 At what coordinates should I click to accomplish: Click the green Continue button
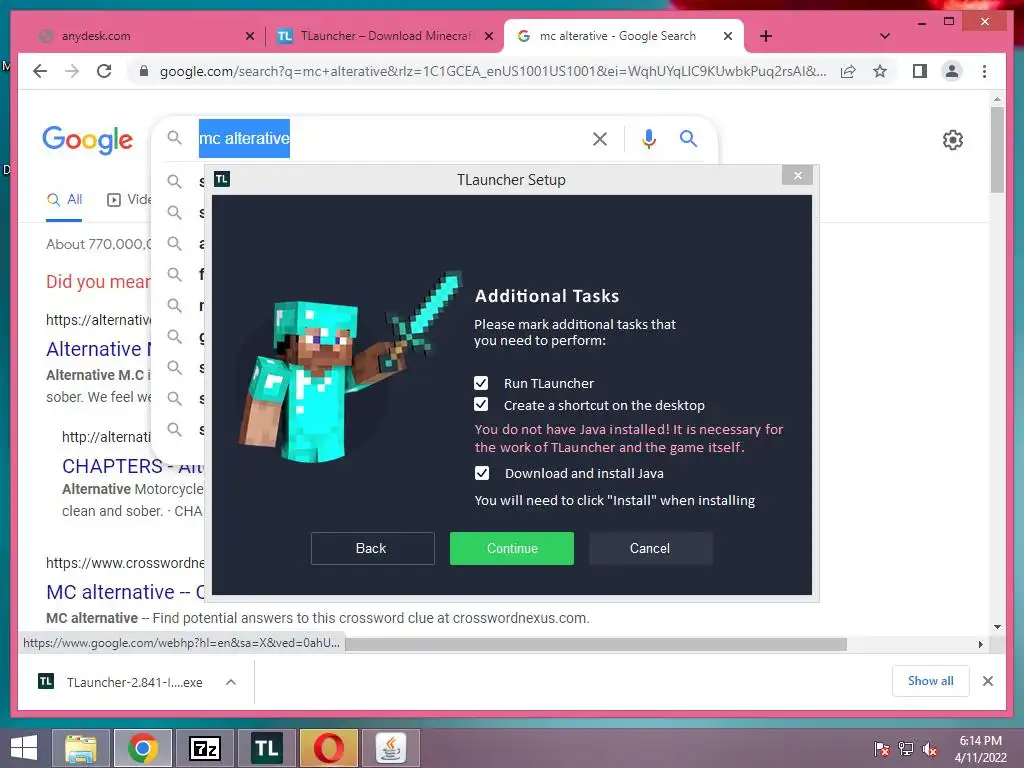pyautogui.click(x=511, y=548)
